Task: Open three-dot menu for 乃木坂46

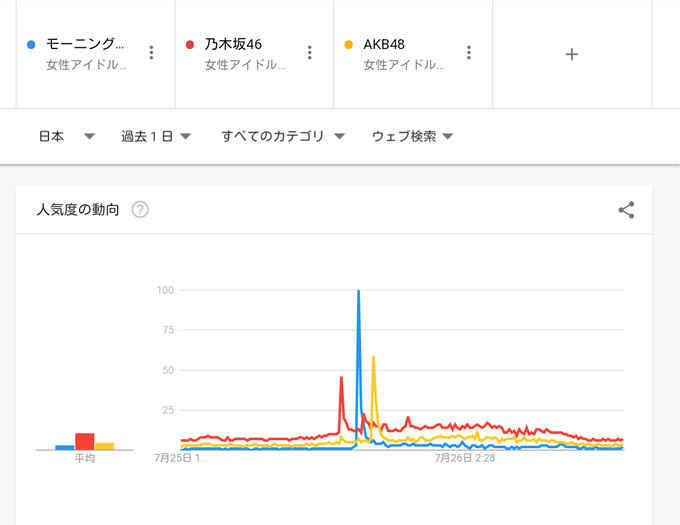Action: (310, 53)
